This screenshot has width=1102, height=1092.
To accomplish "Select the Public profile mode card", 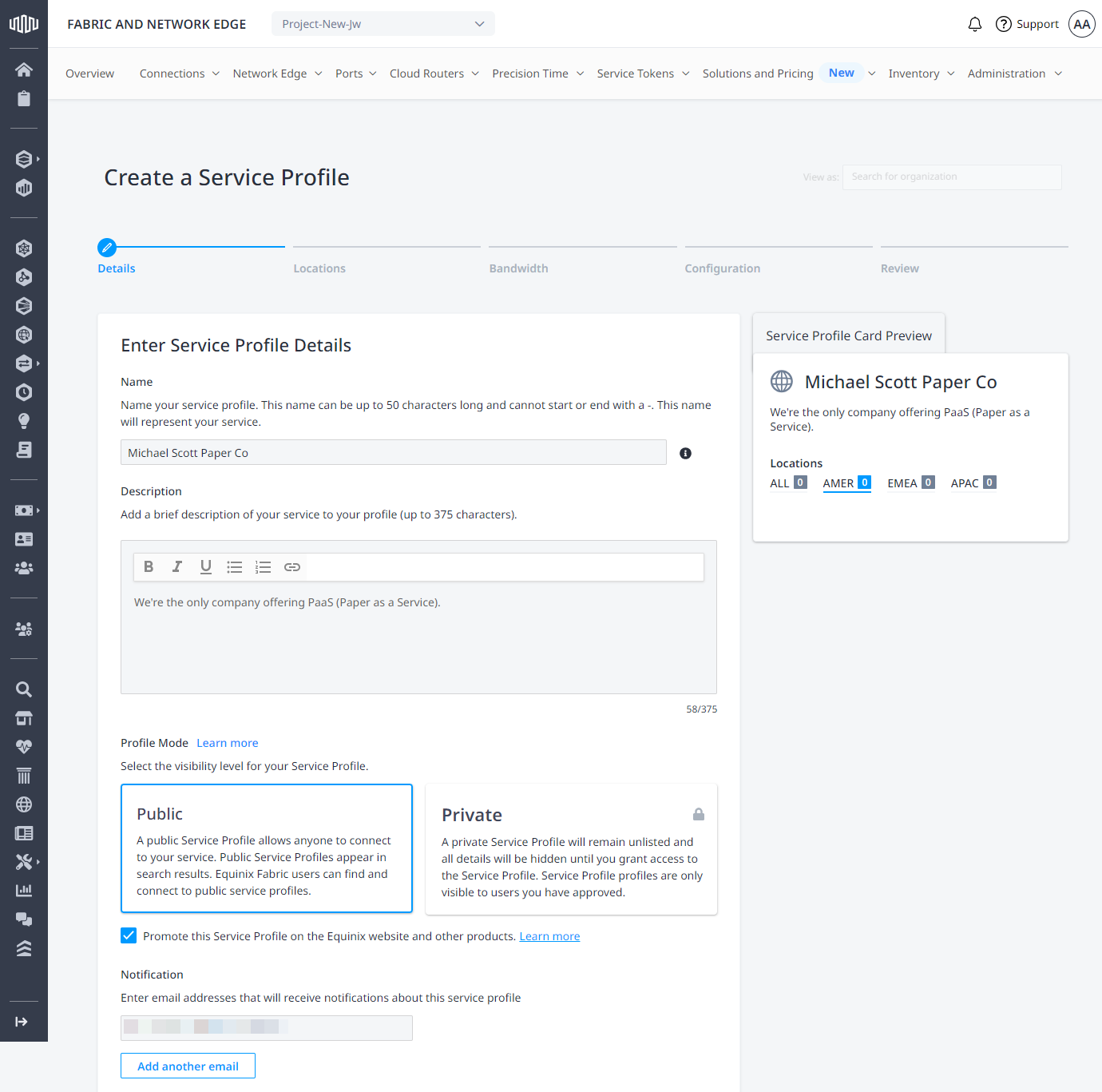I will coord(267,848).
